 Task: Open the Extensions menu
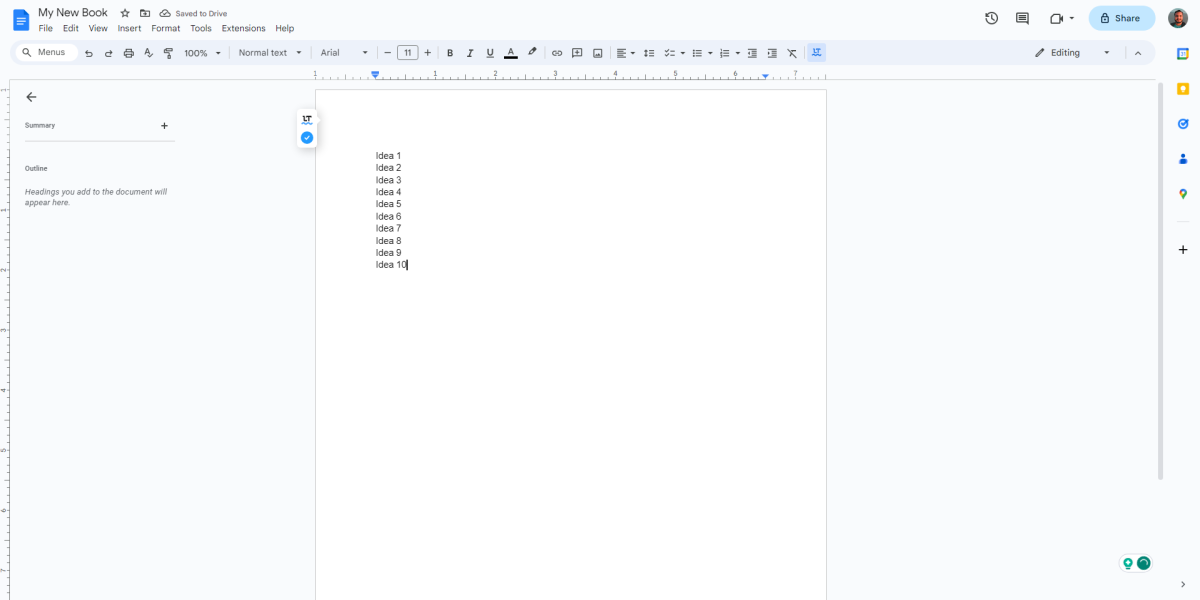pyautogui.click(x=243, y=28)
